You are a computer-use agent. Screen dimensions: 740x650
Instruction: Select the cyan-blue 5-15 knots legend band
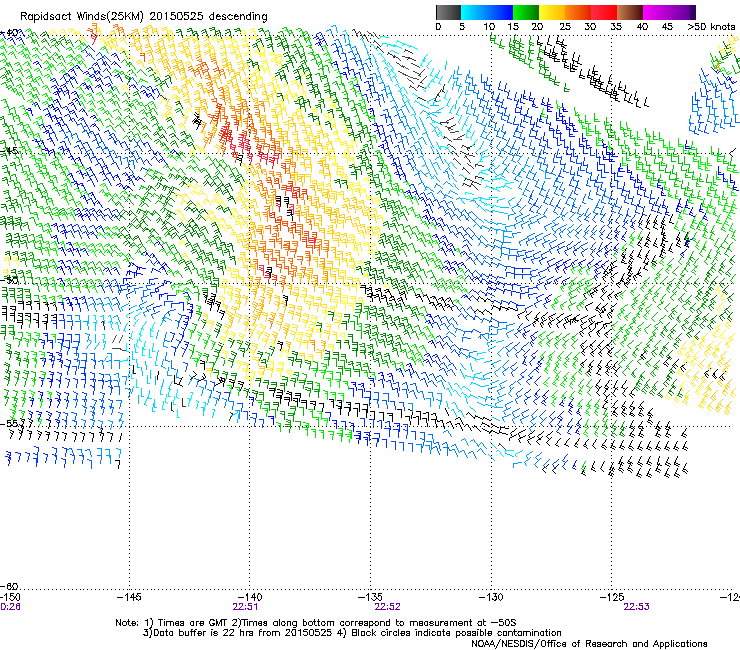pos(487,12)
